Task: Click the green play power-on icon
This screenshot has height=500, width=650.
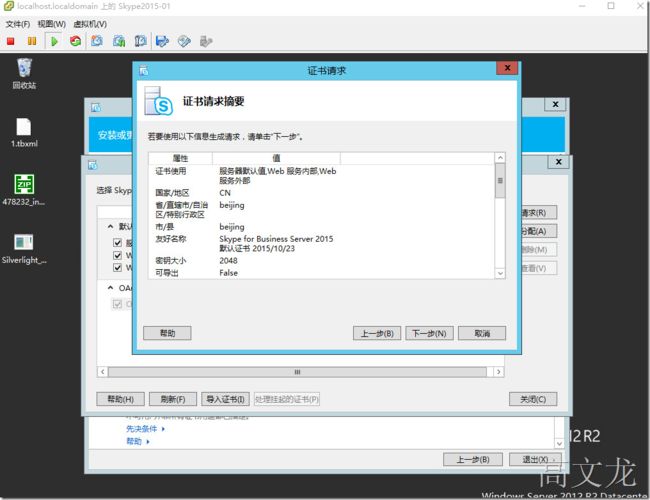Action: pos(54,41)
